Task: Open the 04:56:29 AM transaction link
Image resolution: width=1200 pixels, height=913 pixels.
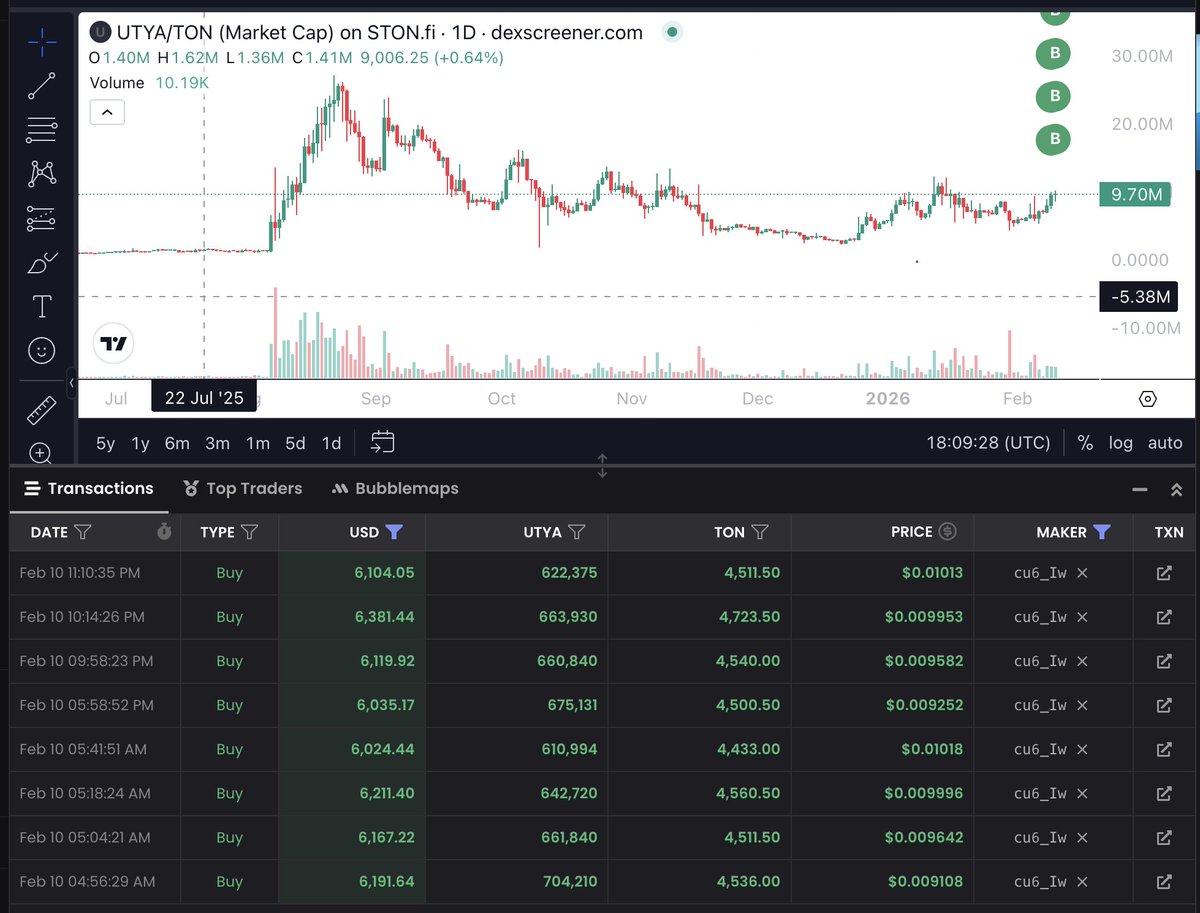Action: pyautogui.click(x=1164, y=882)
